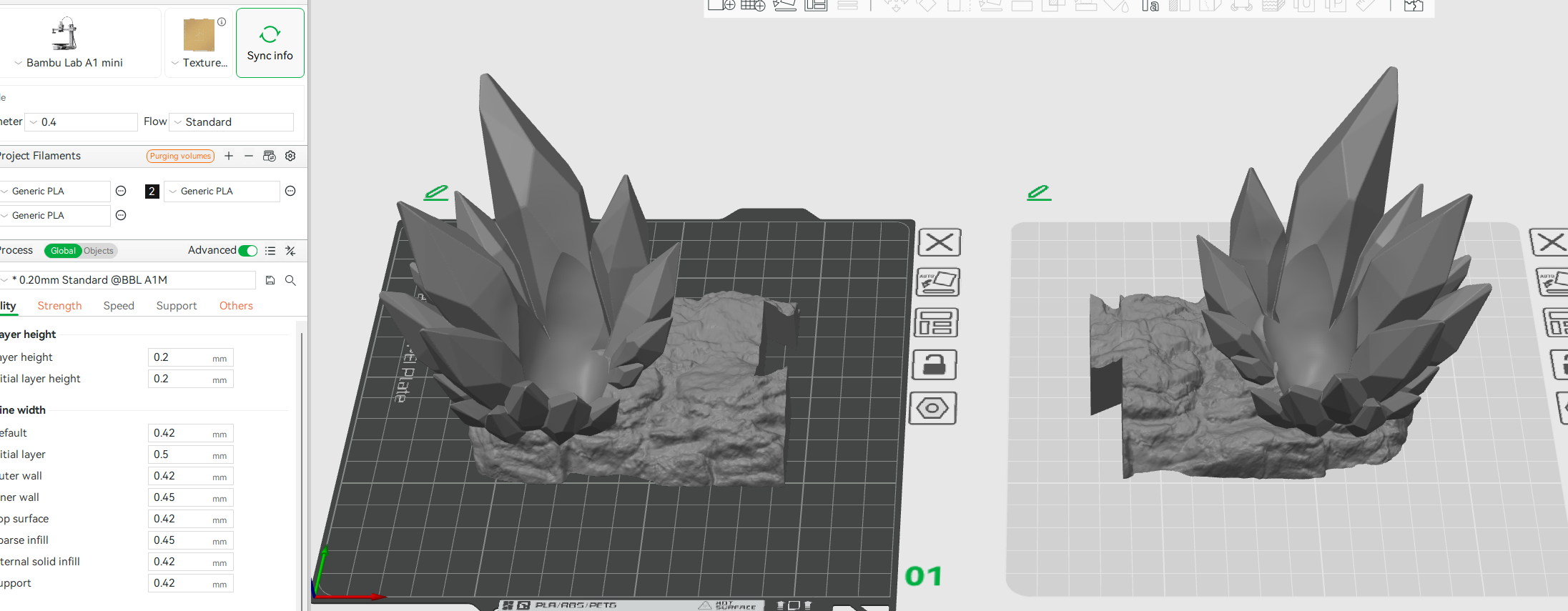The width and height of the screenshot is (1568, 611).
Task: Remove all objects on plate 01
Action: [x=939, y=242]
